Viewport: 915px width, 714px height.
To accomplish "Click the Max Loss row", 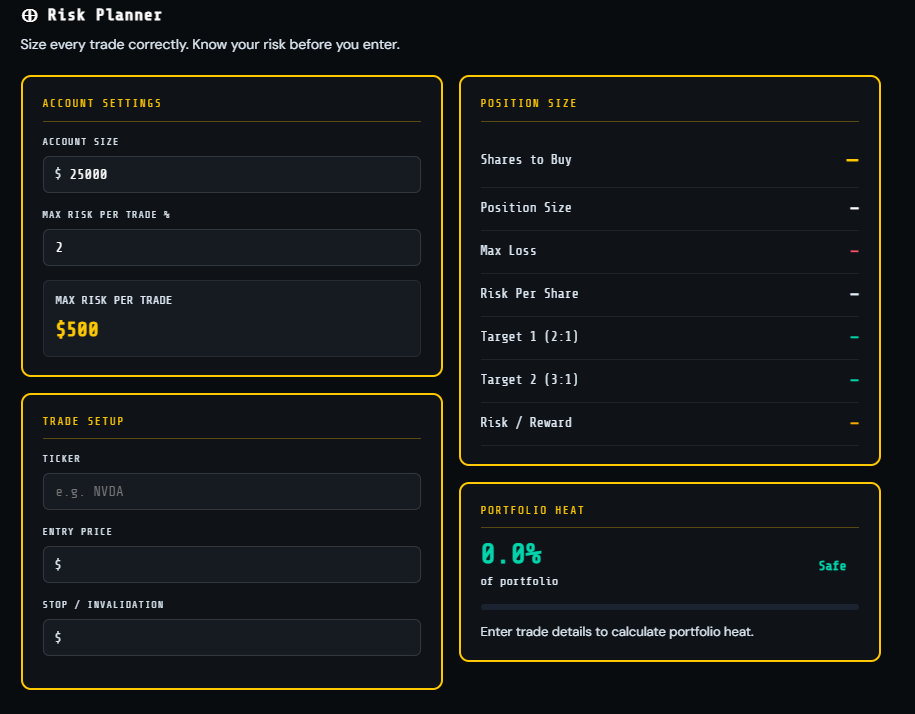I will (669, 251).
